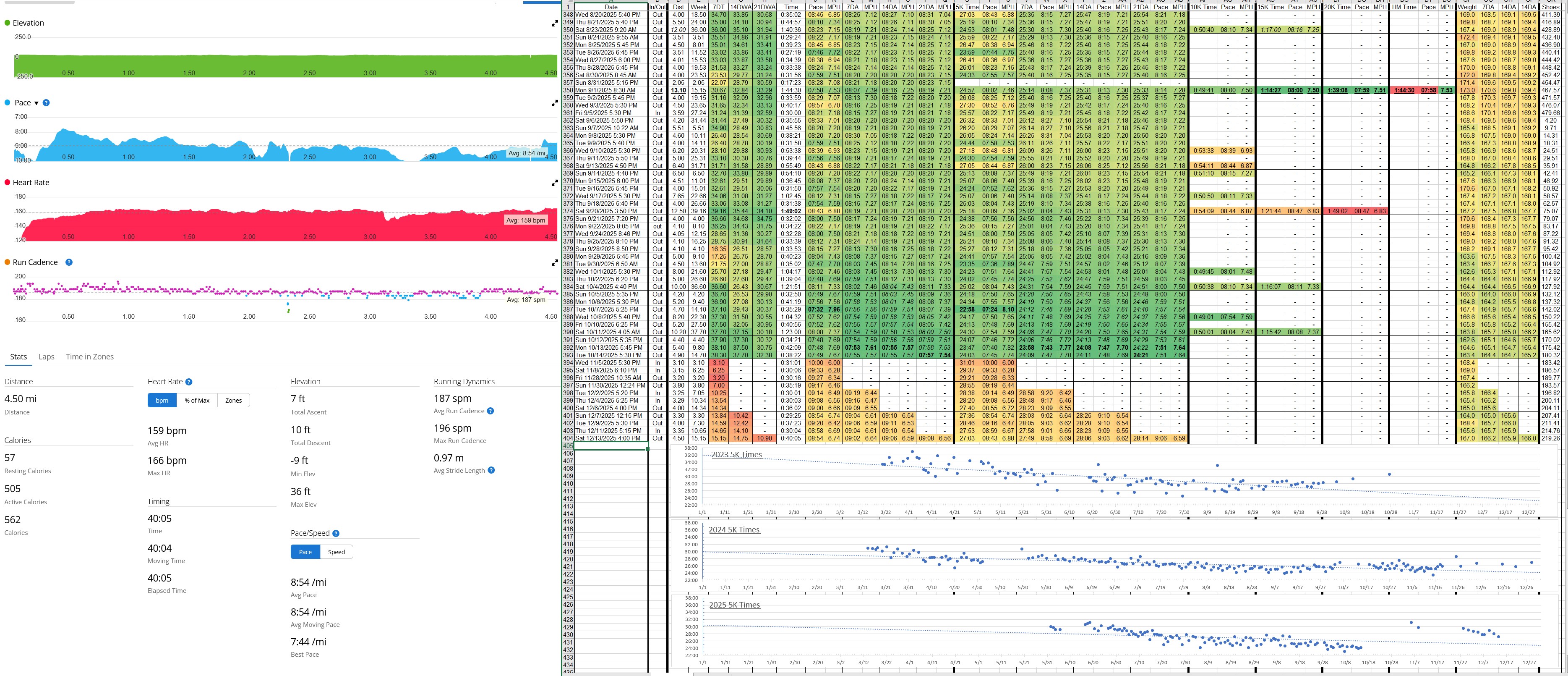This screenshot has width=1568, height=676.
Task: Toggle Pace/Speed stats to Speed
Action: tap(336, 553)
